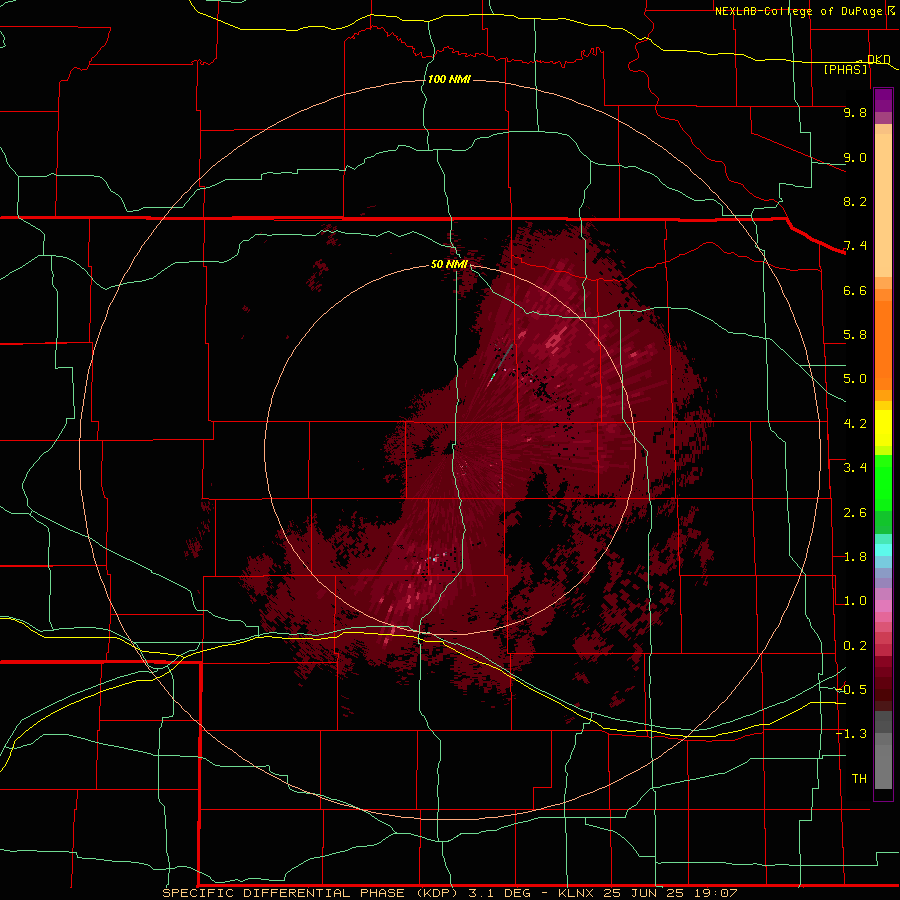This screenshot has height=900, width=900.
Task: Click the pink segment of the color bar
Action: click(x=883, y=606)
